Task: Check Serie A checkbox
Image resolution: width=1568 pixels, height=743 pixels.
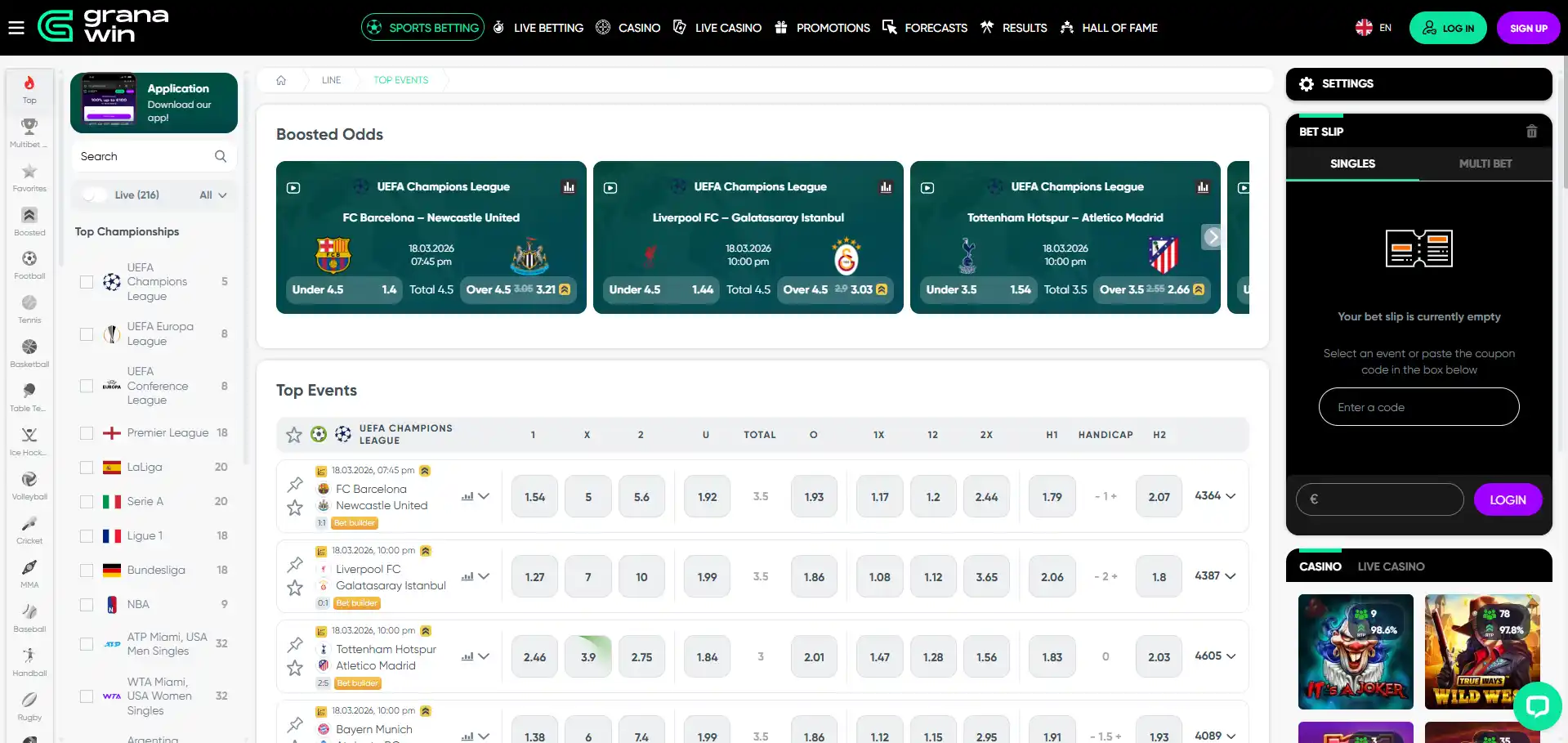Action: [x=87, y=502]
